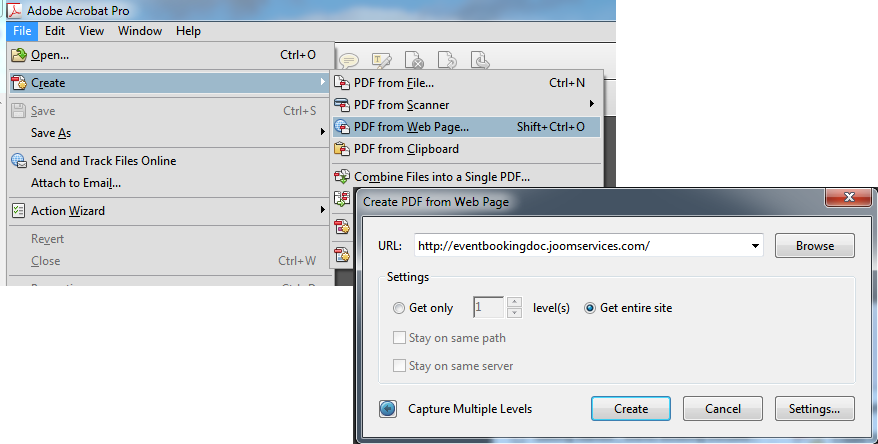Click the Open folder icon in File menu
878x444 pixels.
pyautogui.click(x=18, y=55)
